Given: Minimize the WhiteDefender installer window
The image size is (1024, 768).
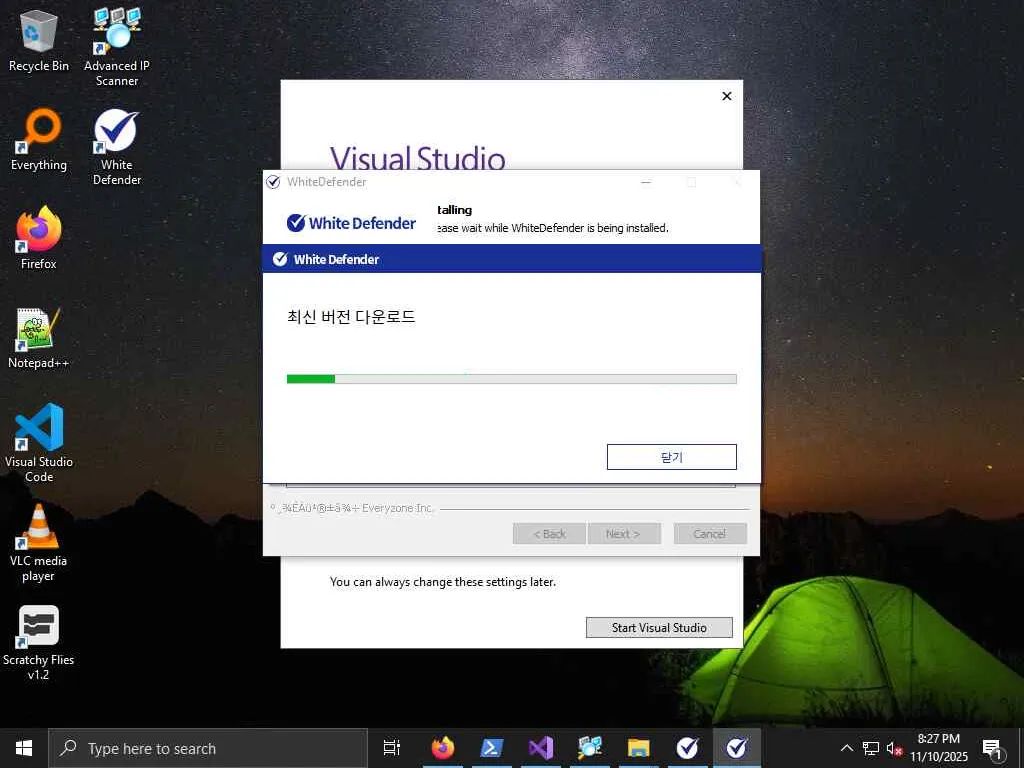Looking at the screenshot, I should (646, 182).
